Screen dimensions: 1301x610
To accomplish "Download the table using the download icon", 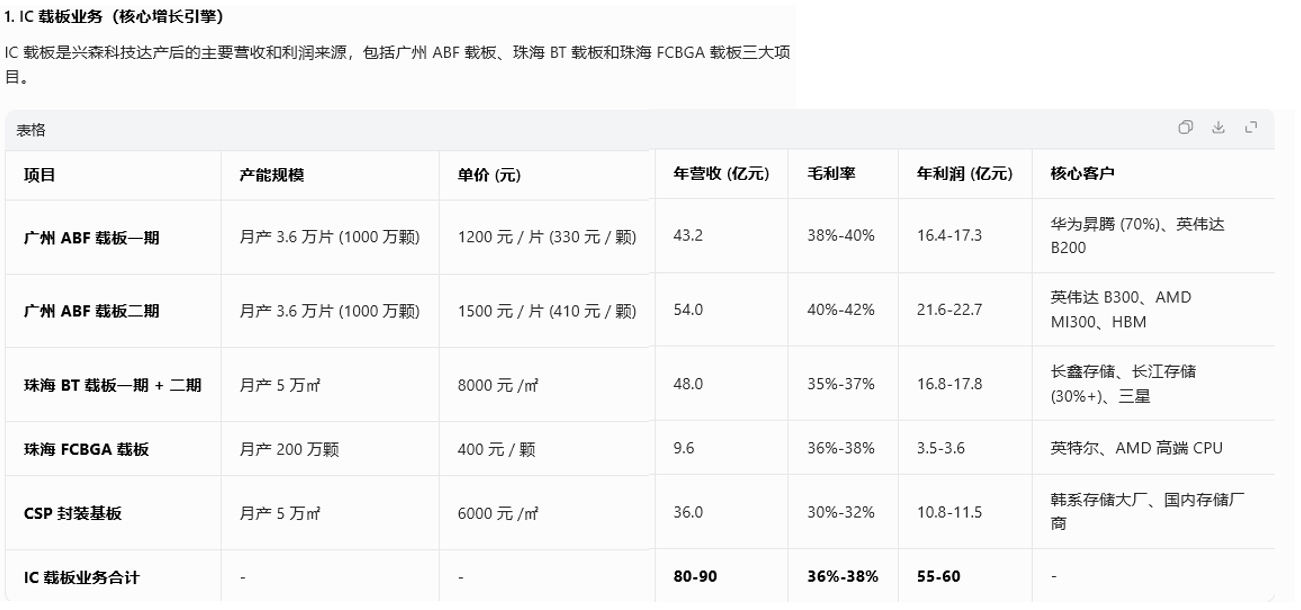I will [x=1218, y=127].
